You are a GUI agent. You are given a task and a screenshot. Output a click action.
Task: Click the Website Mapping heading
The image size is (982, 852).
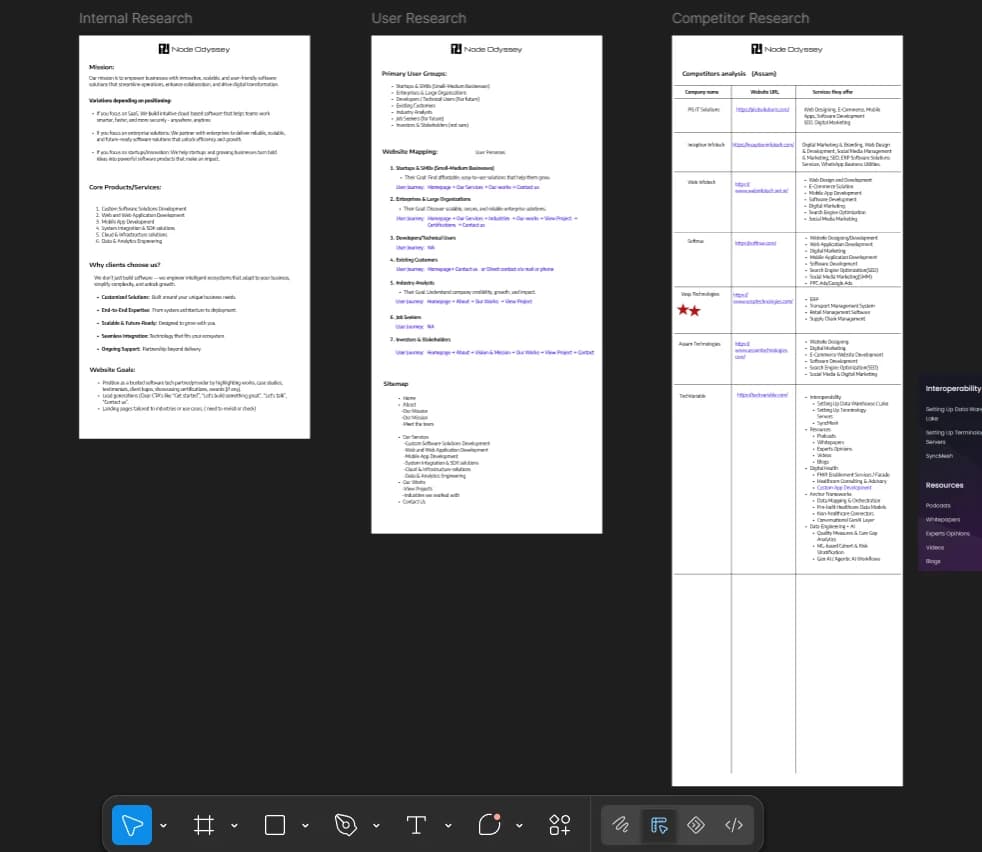click(410, 152)
